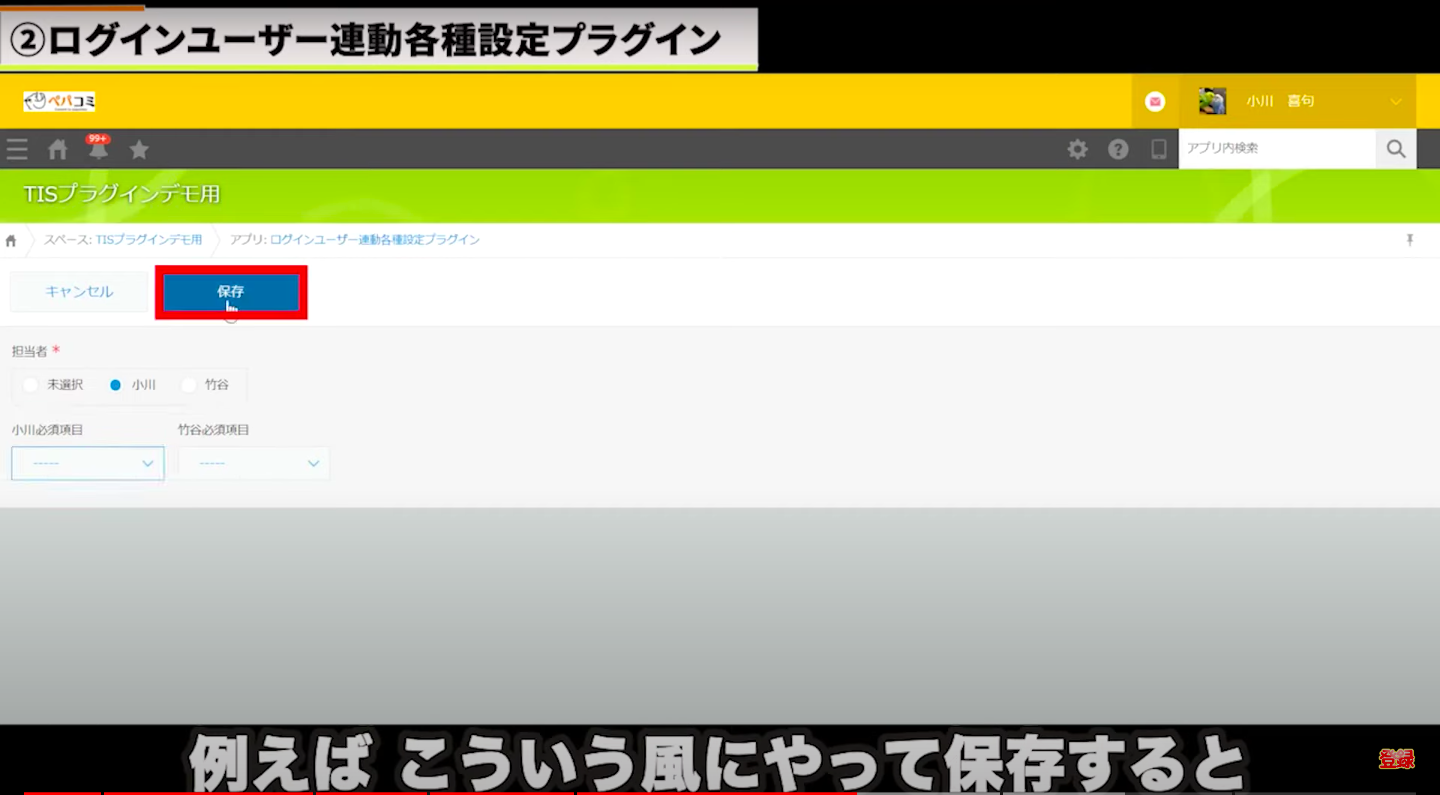Click the star bookmarks icon

pos(139,150)
